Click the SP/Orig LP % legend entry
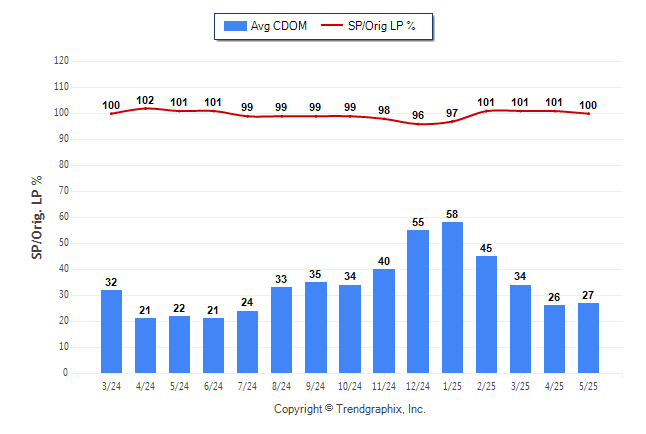Viewport: 646px width, 434px height. point(368,26)
